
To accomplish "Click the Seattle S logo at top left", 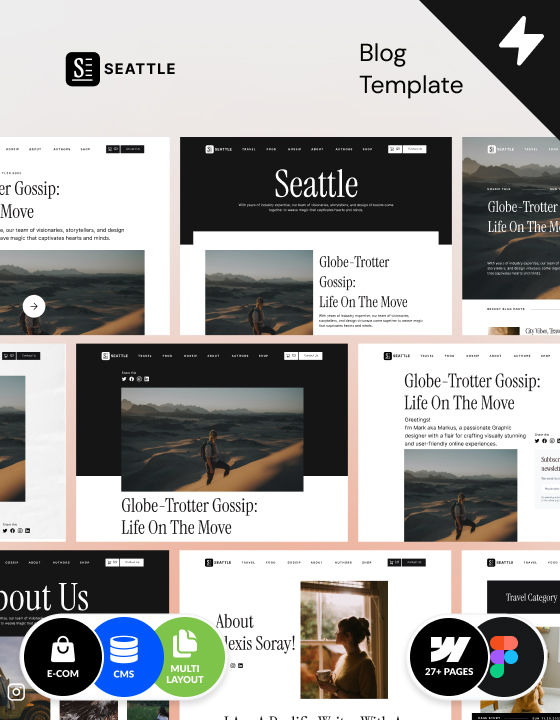I will click(83, 69).
